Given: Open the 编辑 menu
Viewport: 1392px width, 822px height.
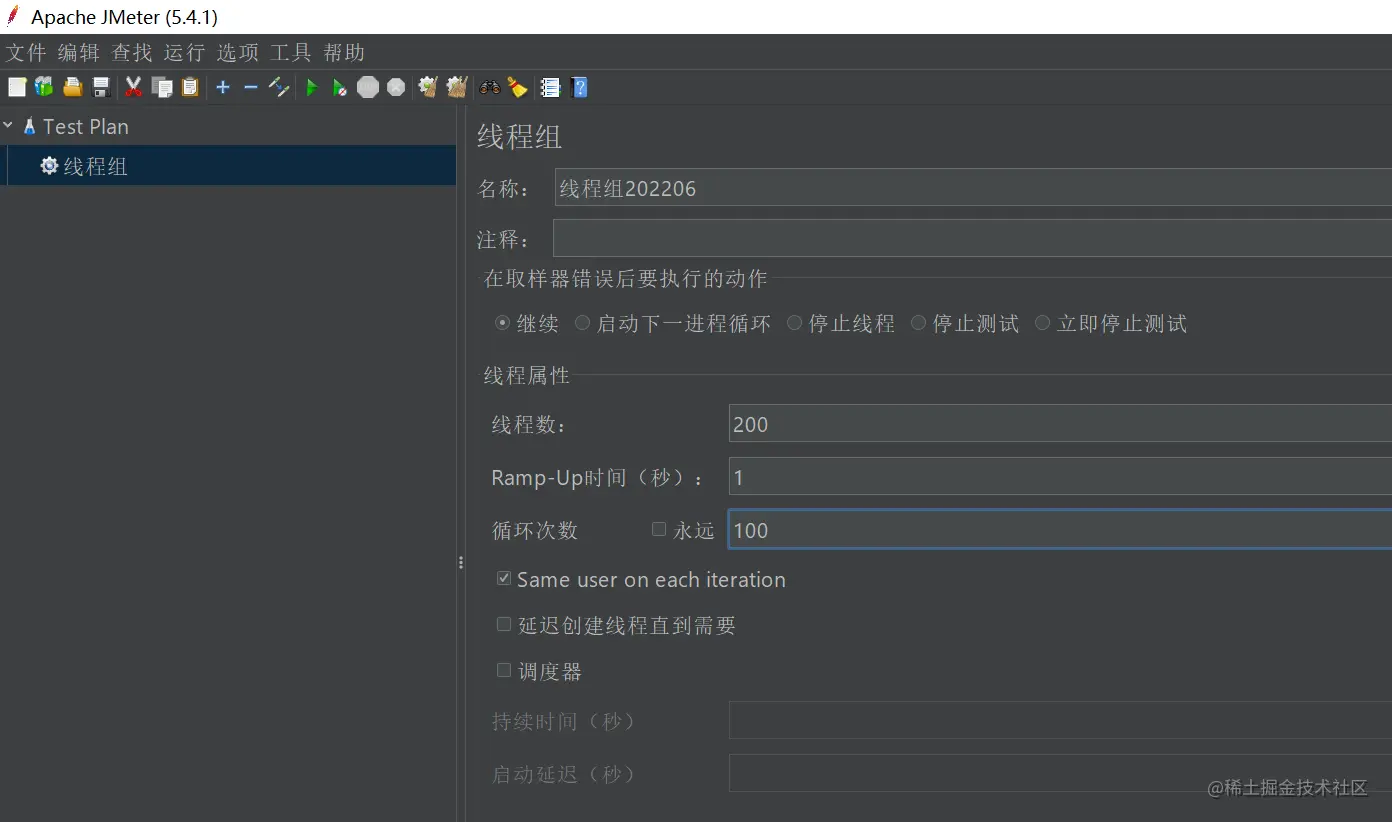Looking at the screenshot, I should pos(79,52).
